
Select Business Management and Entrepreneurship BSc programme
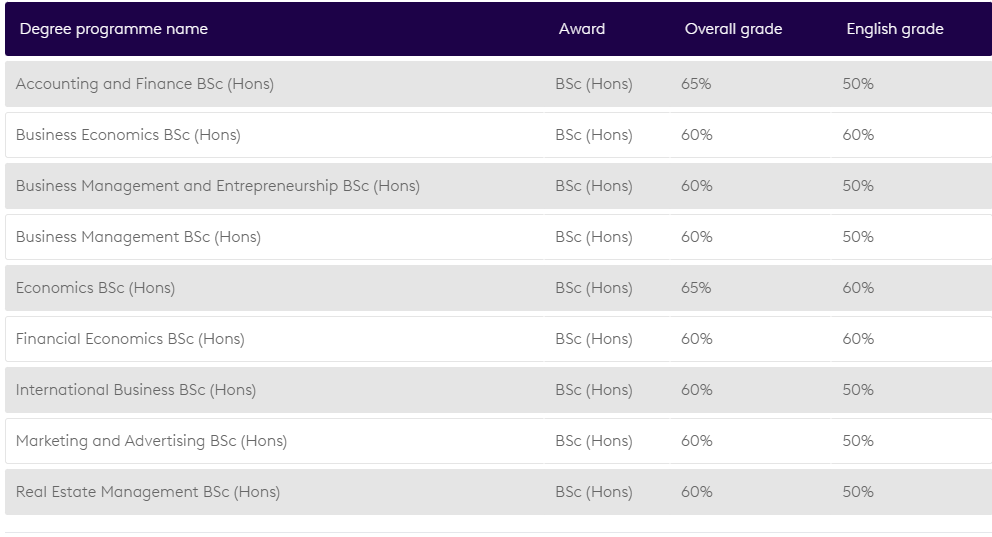point(218,186)
